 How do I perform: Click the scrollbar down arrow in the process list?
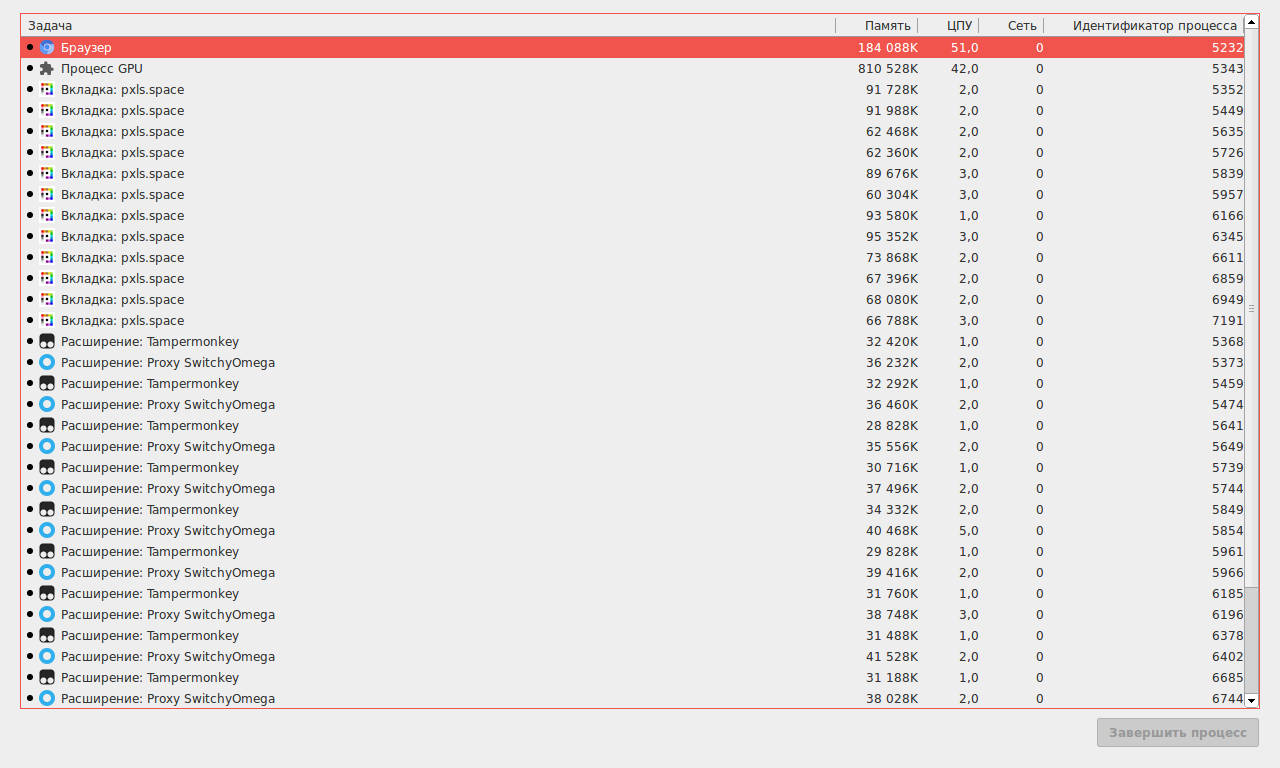(x=1252, y=701)
